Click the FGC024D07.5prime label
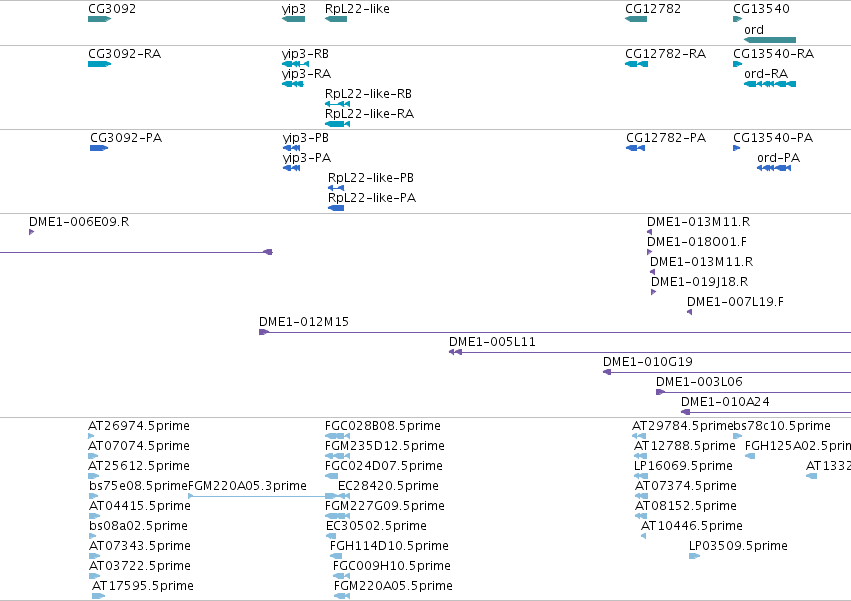Image resolution: width=851 pixels, height=601 pixels. click(x=384, y=466)
